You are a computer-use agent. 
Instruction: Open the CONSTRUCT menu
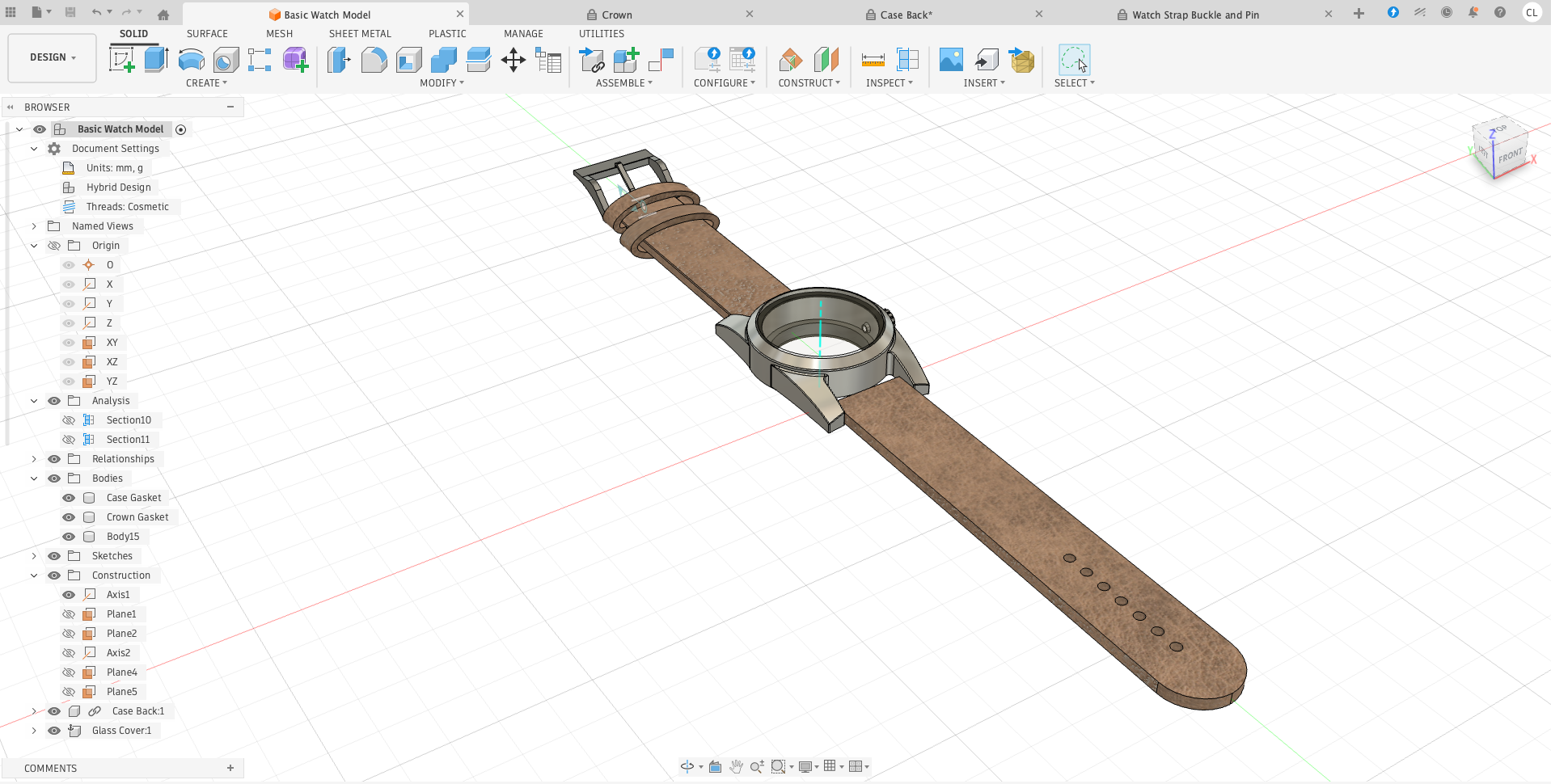pyautogui.click(x=809, y=83)
